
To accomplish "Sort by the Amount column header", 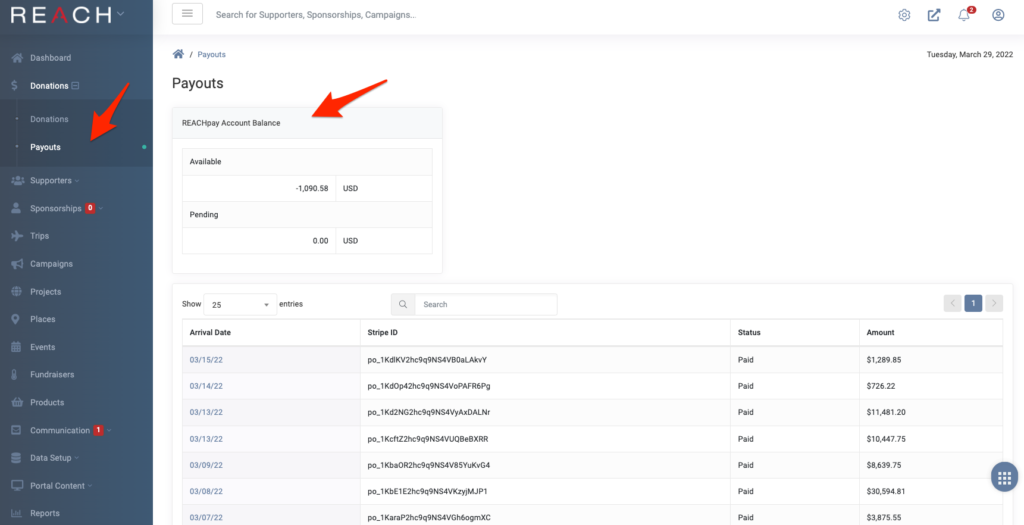I will (x=880, y=332).
